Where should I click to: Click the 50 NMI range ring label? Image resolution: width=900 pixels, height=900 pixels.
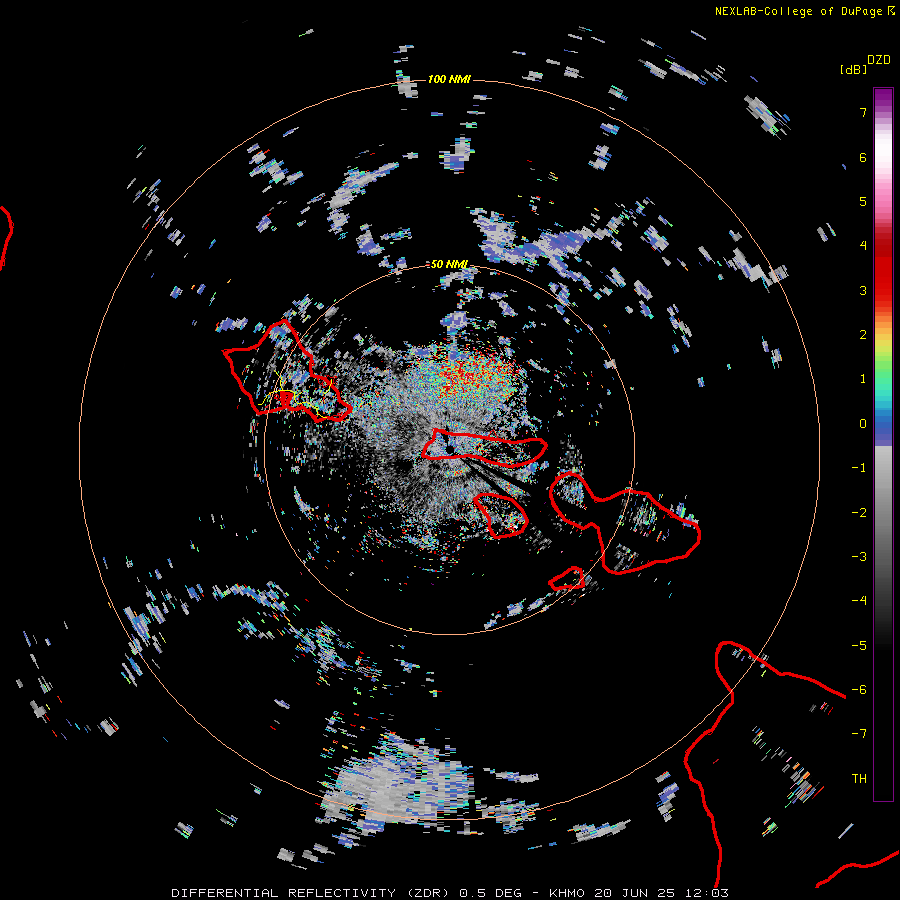tap(449, 264)
